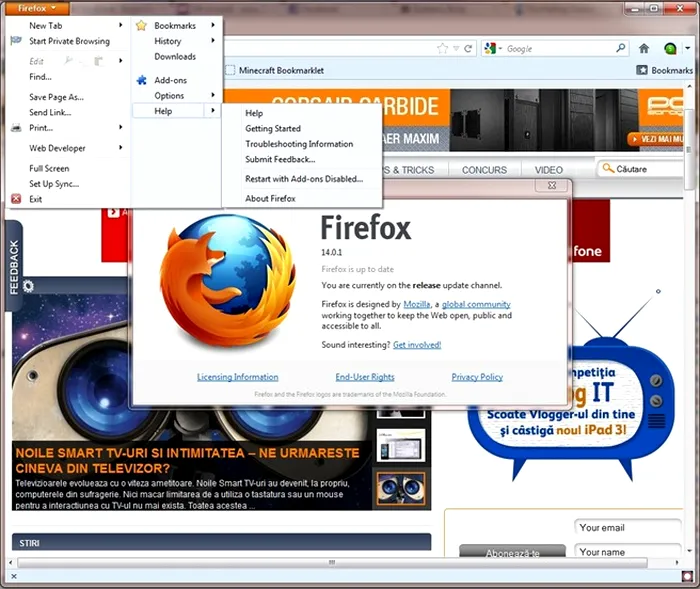Viewport: 700px width, 589px height.
Task: Click the red Exit icon
Action: pyautogui.click(x=16, y=199)
